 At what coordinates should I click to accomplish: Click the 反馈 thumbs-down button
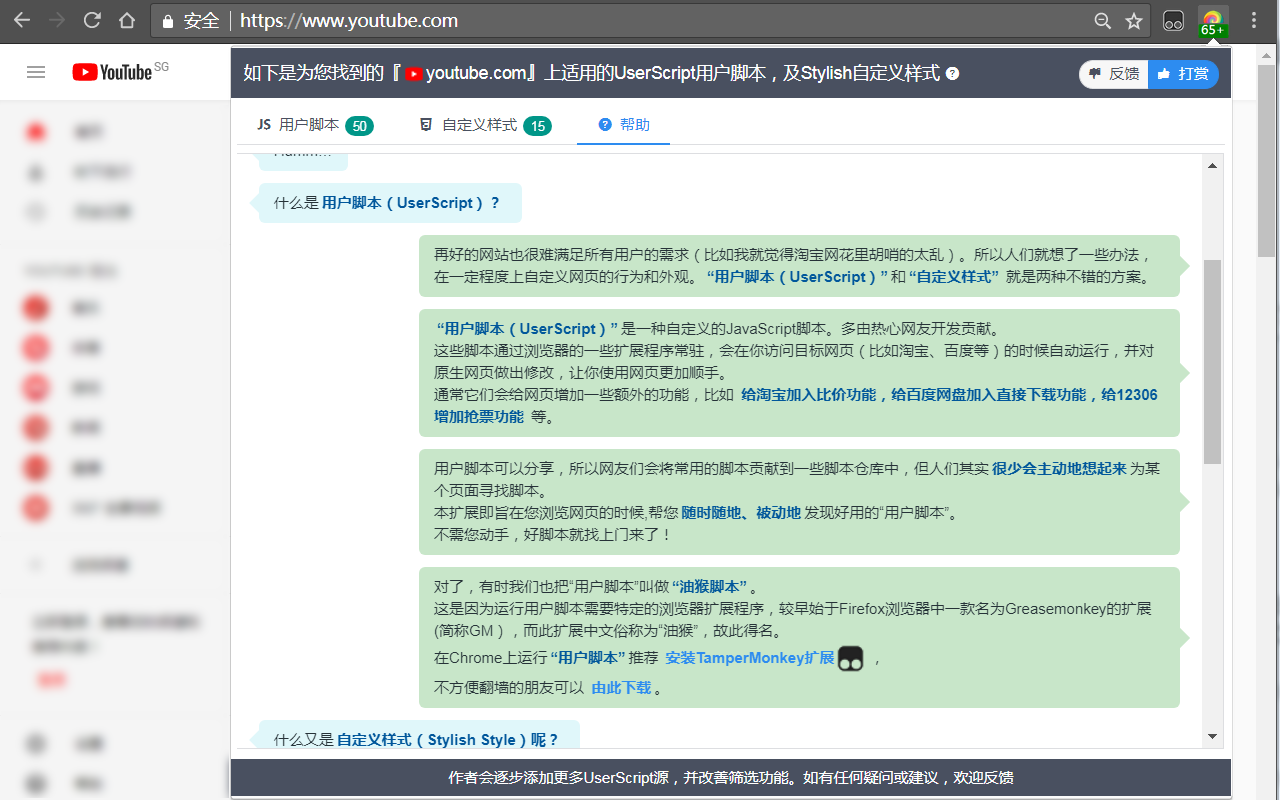click(x=1114, y=74)
